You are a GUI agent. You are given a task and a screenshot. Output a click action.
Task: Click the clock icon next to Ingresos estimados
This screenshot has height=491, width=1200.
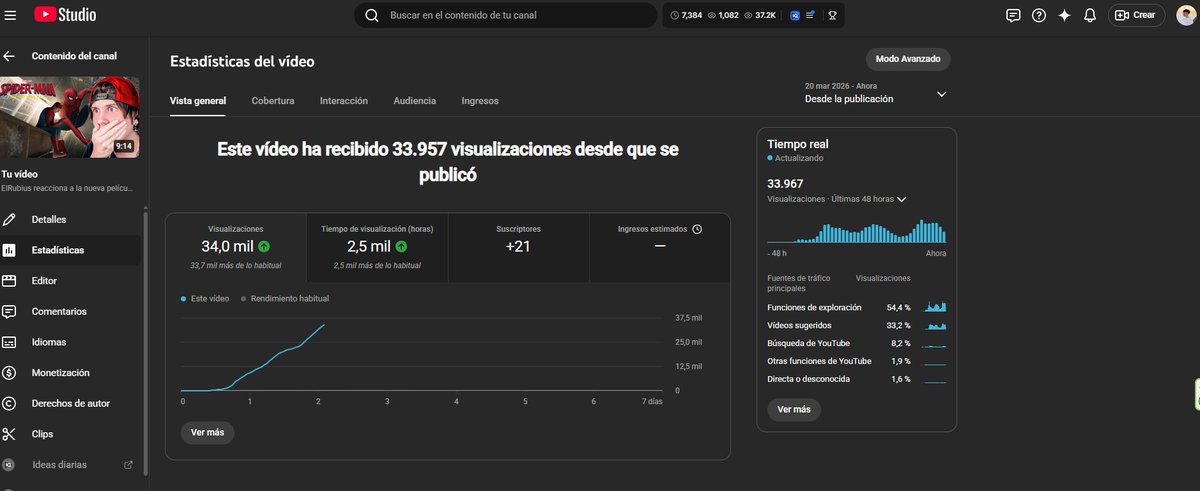pyautogui.click(x=697, y=229)
